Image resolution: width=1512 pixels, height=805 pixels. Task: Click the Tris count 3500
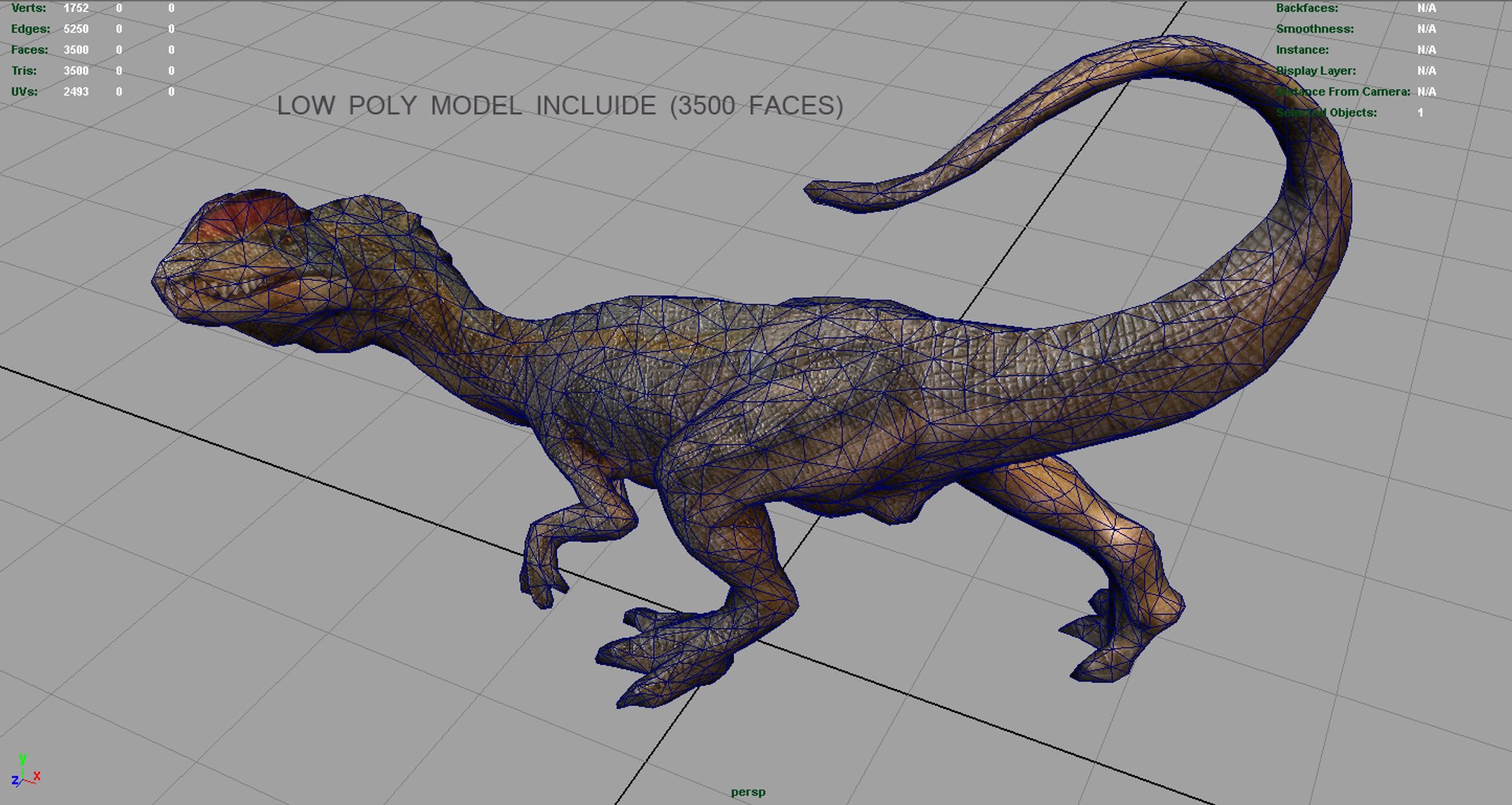76,71
